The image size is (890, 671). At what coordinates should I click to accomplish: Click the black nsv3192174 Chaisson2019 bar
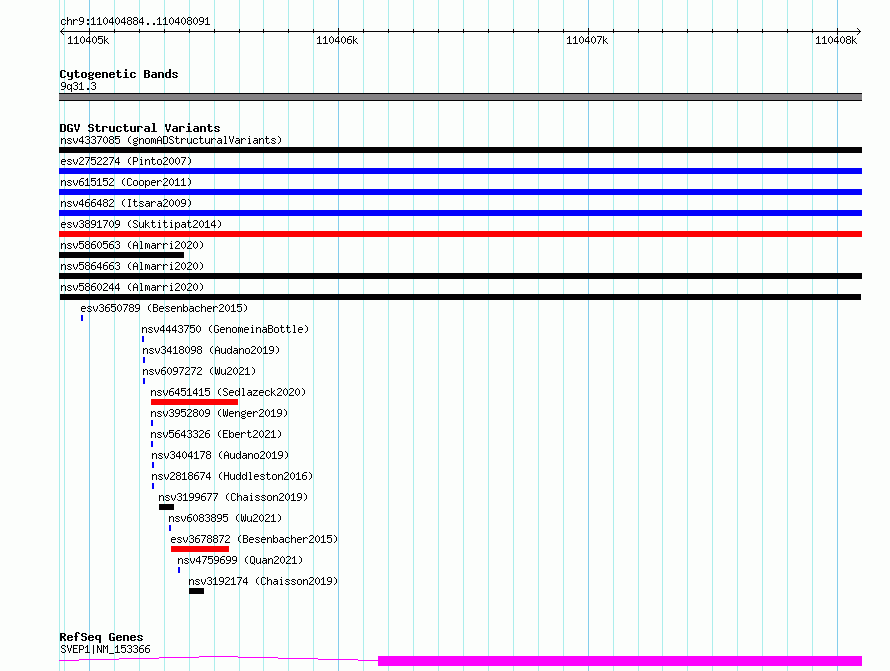coord(196,591)
